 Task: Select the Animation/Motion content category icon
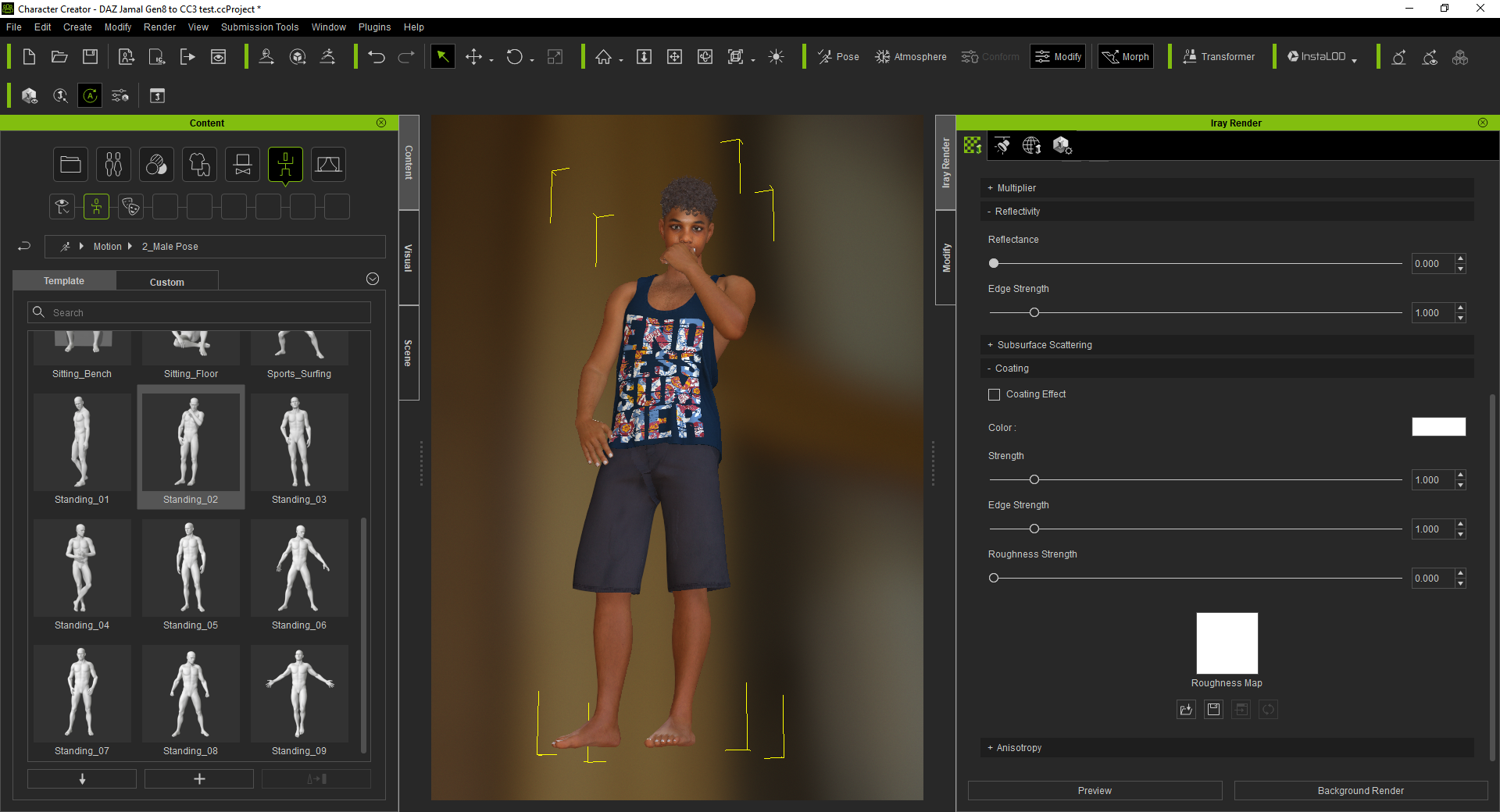tap(286, 165)
